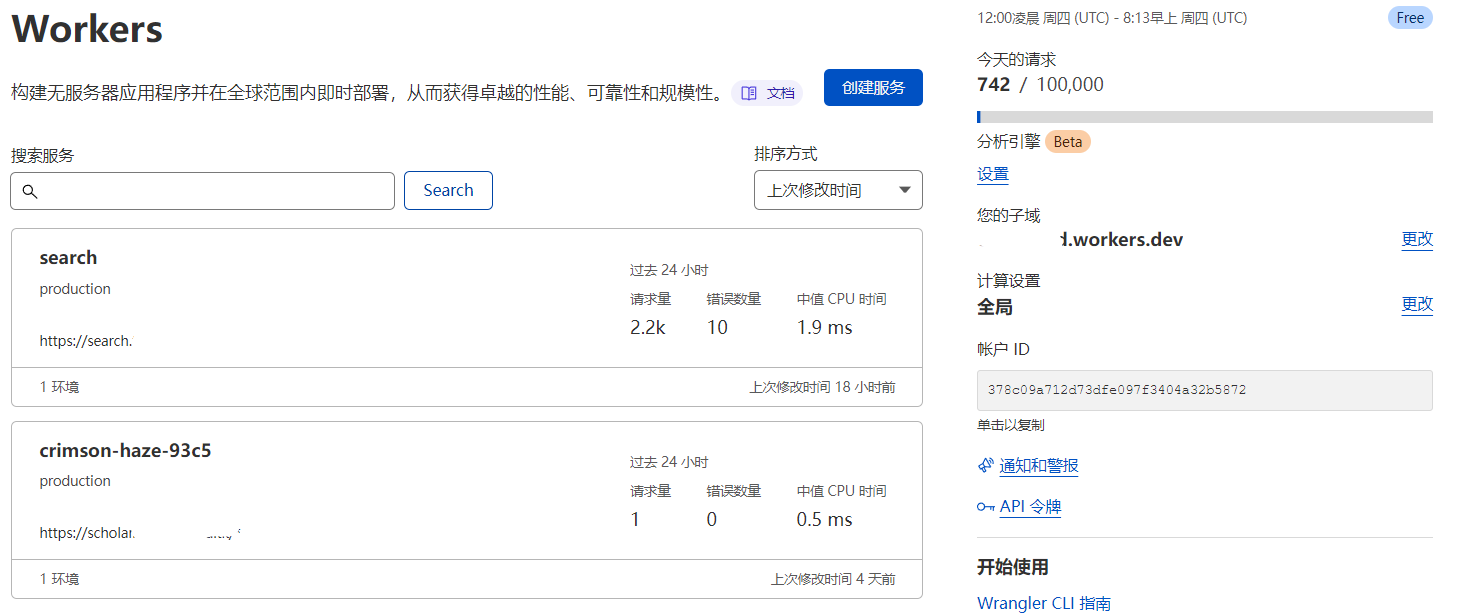Click 更改 next to your subdomain
Viewport: 1474px width, 613px height.
point(1417,239)
